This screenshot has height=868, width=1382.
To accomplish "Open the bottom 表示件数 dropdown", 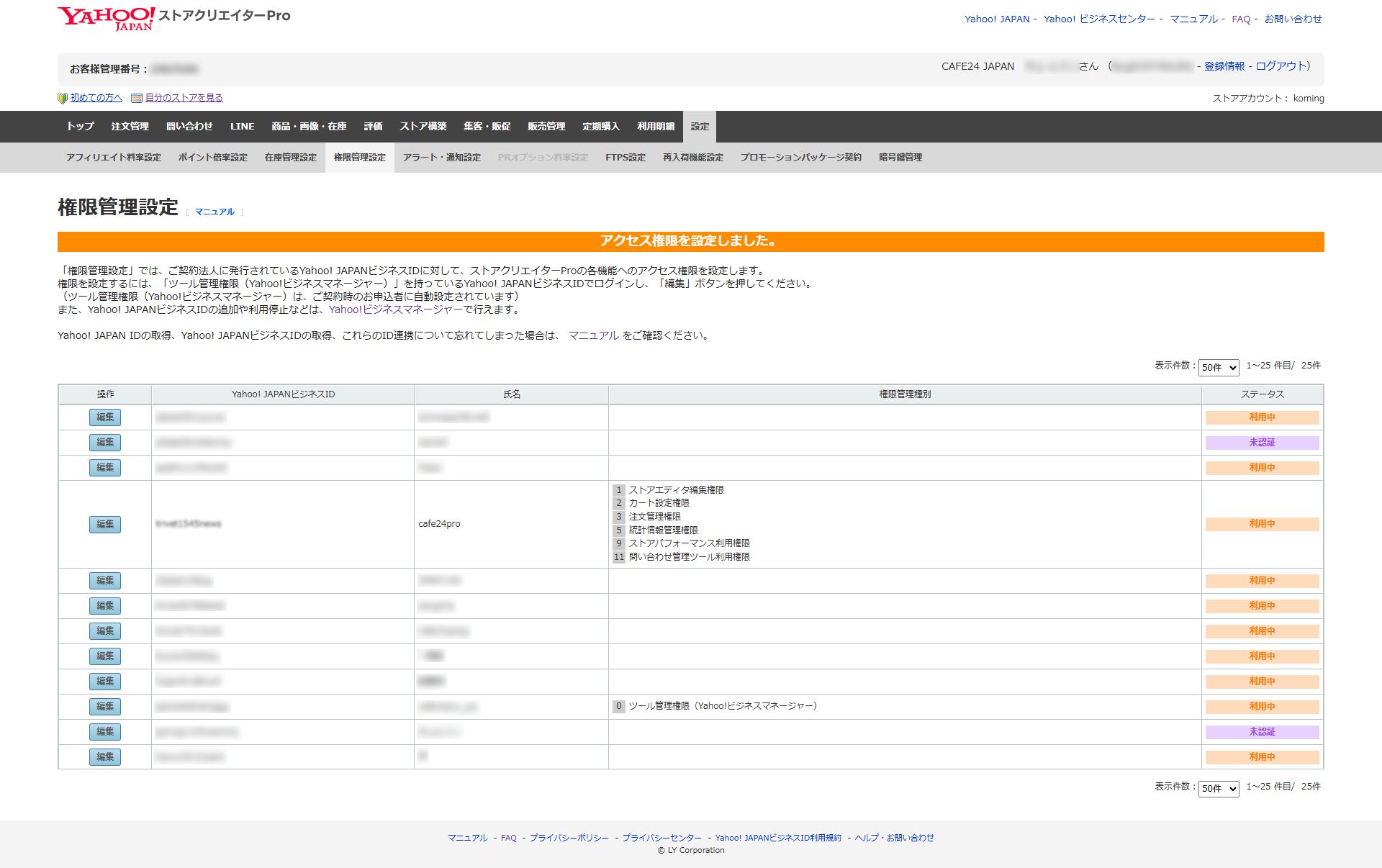I will click(1218, 788).
